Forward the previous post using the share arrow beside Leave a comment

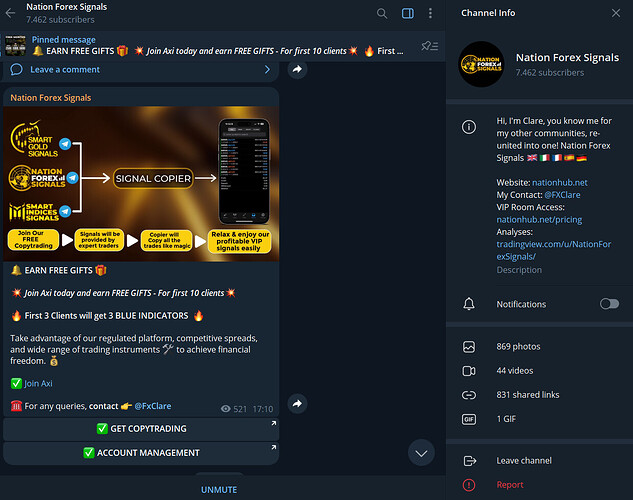tap(297, 69)
